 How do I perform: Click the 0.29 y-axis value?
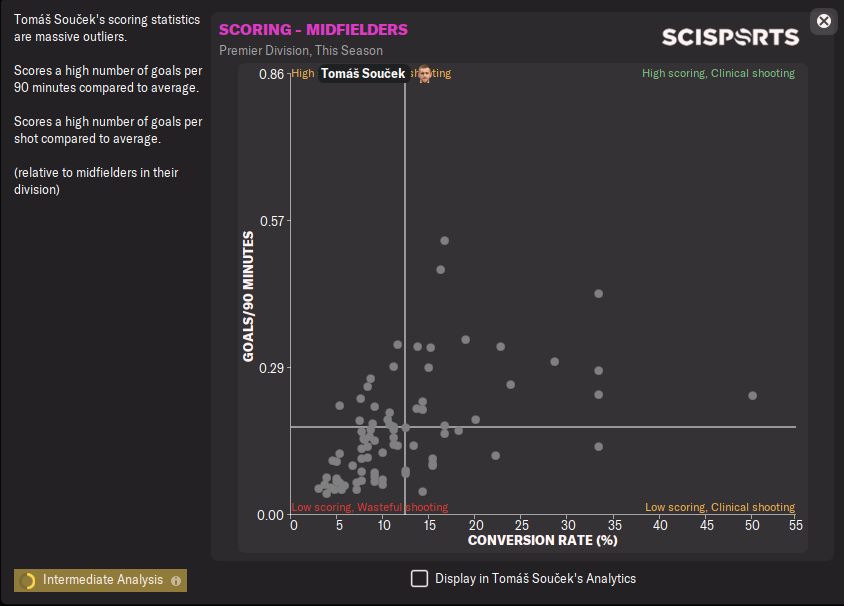coord(271,368)
